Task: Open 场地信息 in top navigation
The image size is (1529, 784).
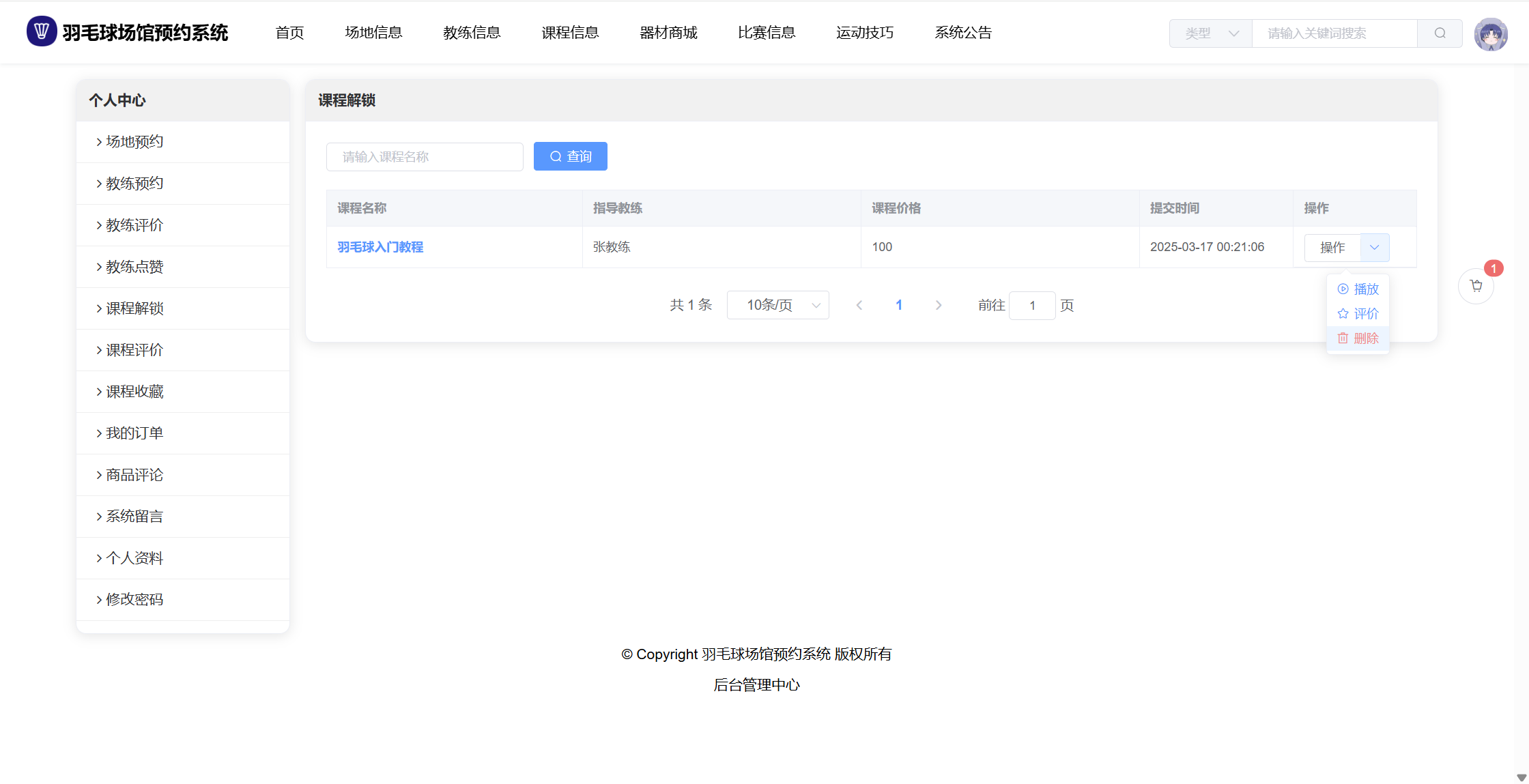Action: click(x=373, y=33)
